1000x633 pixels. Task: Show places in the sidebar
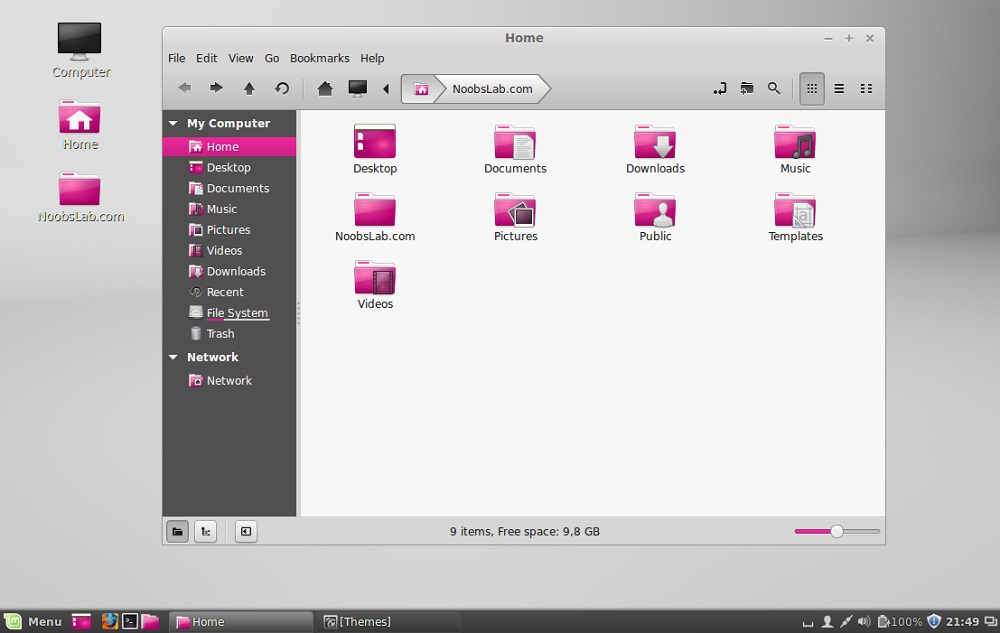click(177, 531)
